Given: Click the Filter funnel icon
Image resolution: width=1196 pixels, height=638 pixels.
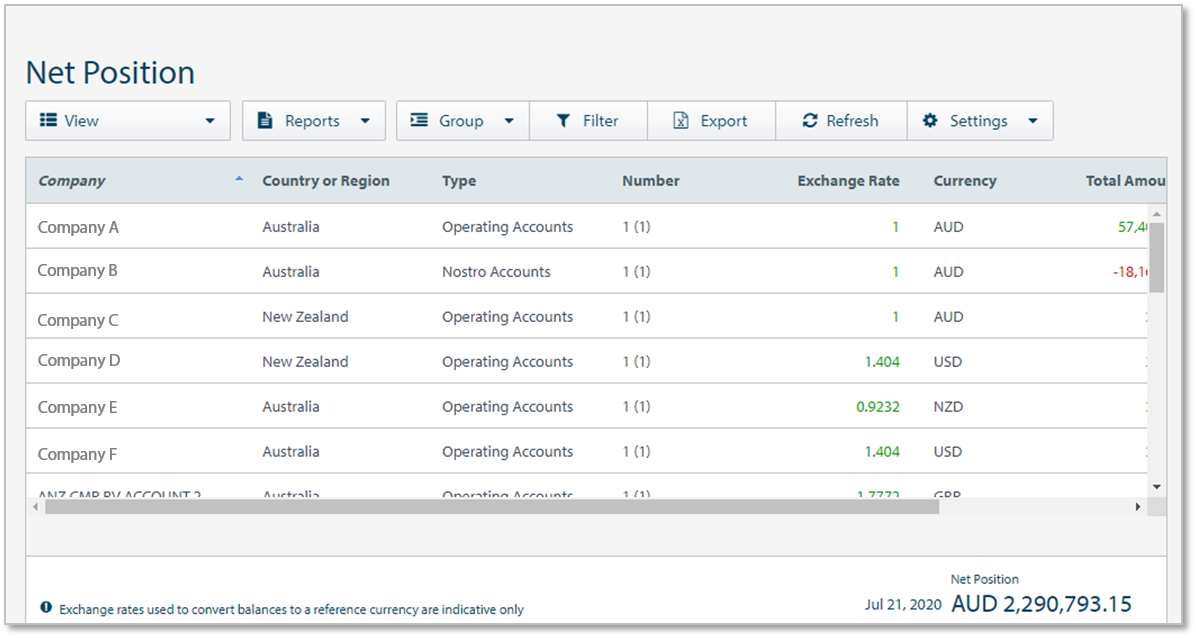Looking at the screenshot, I should coord(563,121).
